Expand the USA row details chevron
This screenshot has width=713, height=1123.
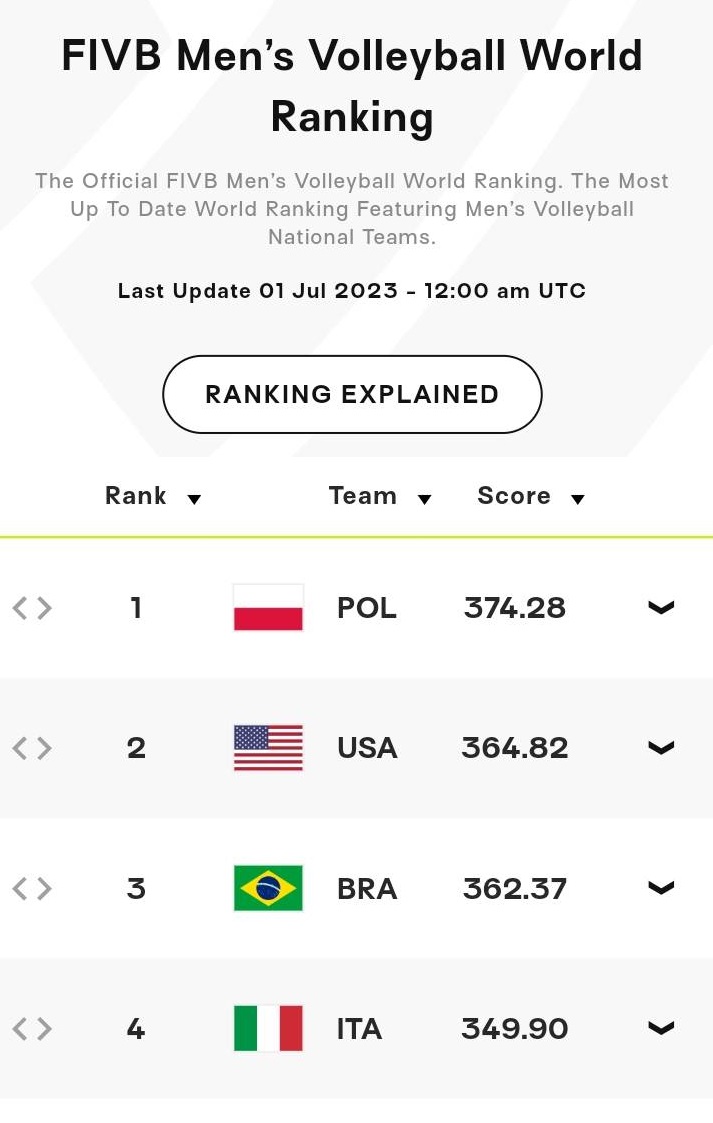pyautogui.click(x=661, y=748)
